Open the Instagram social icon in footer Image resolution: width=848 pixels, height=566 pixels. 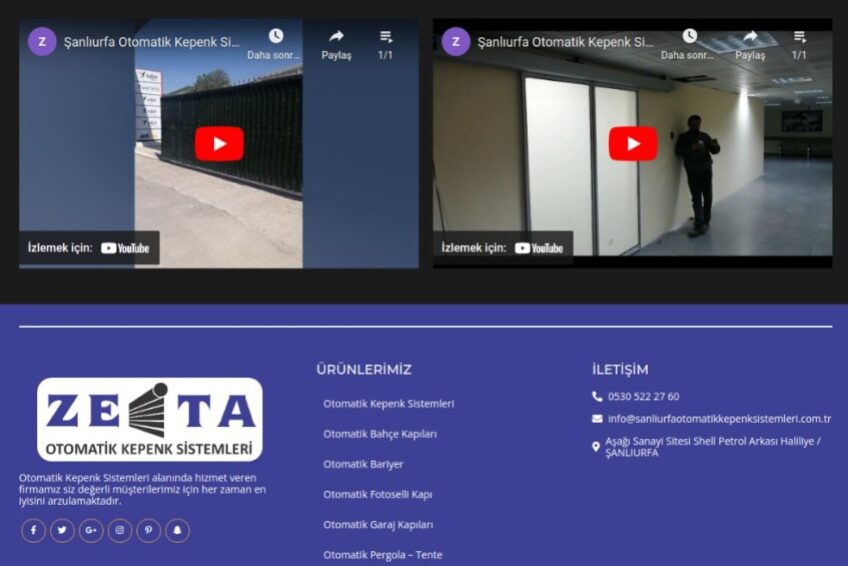120,530
